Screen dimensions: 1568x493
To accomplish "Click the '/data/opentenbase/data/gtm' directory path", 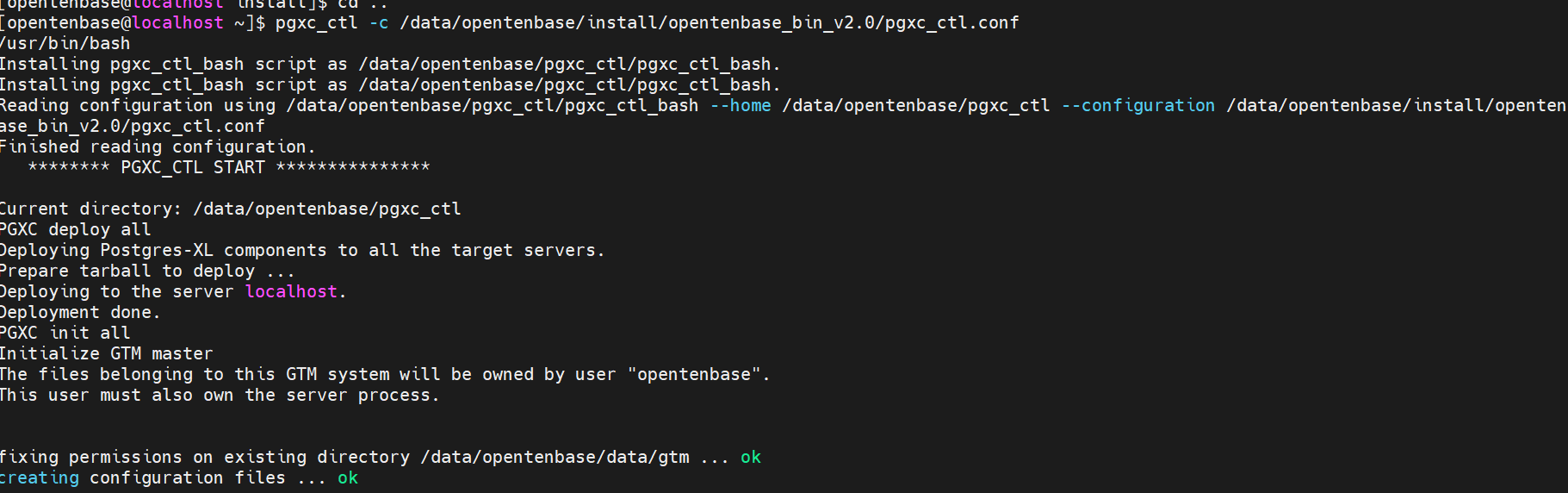I will [555, 457].
